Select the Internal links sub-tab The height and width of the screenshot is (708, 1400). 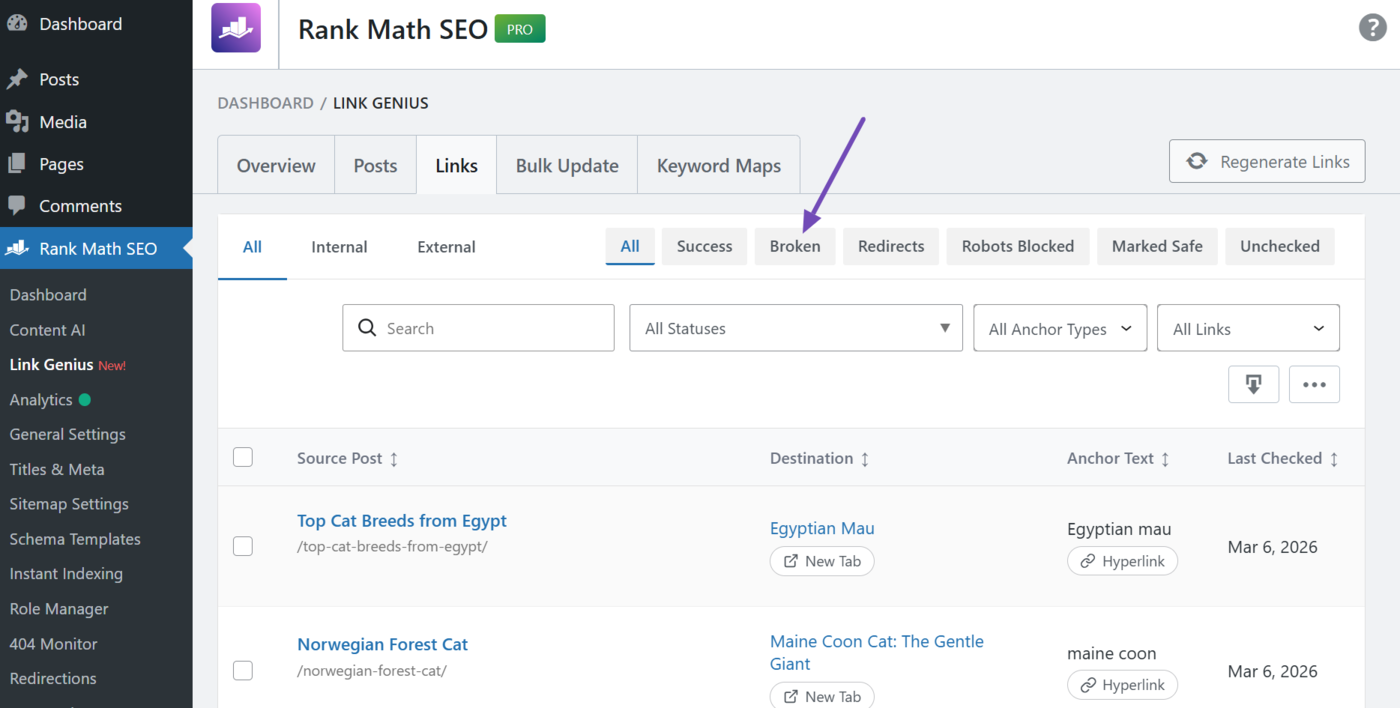(x=339, y=247)
